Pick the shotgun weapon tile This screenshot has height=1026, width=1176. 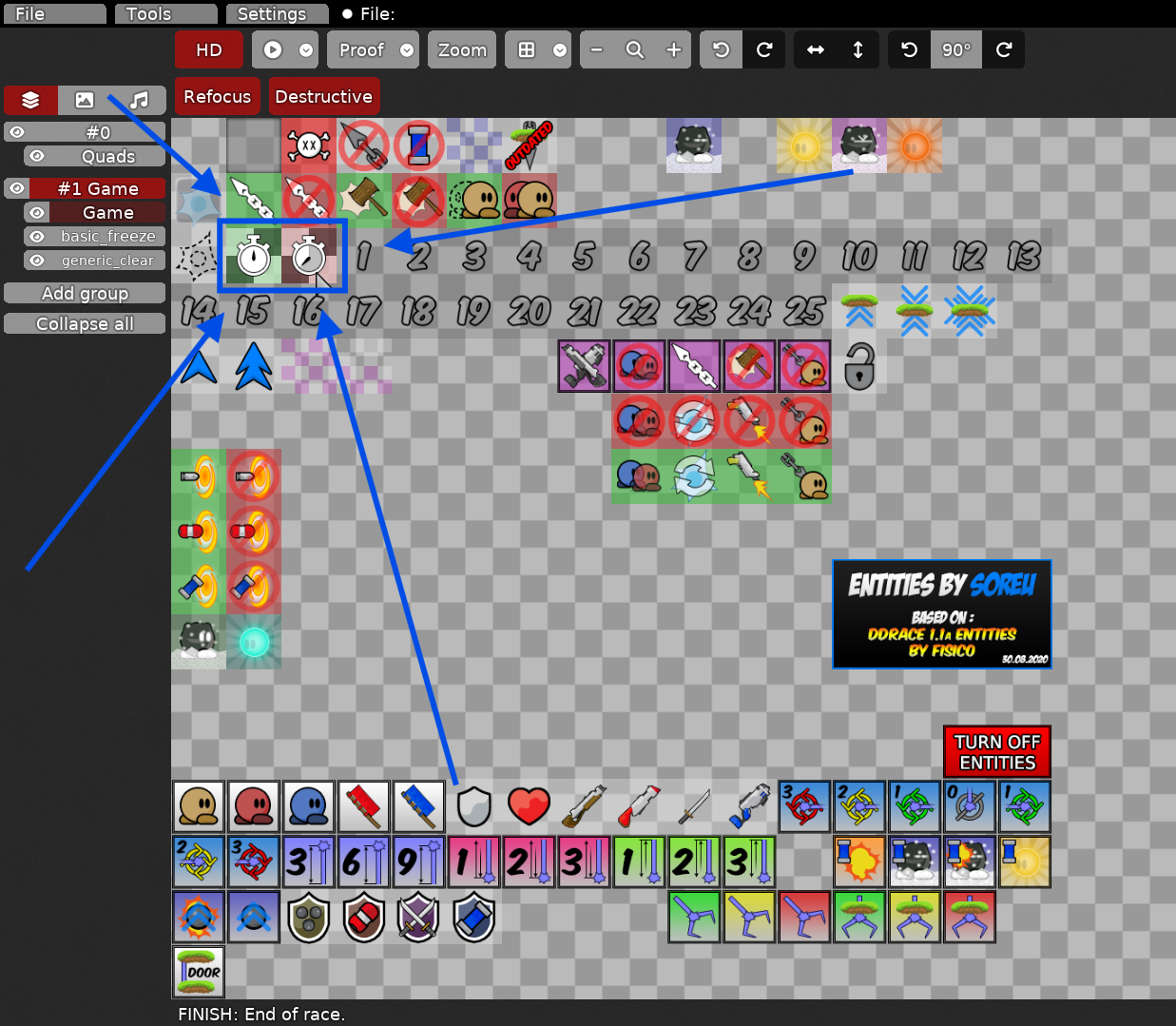(585, 807)
